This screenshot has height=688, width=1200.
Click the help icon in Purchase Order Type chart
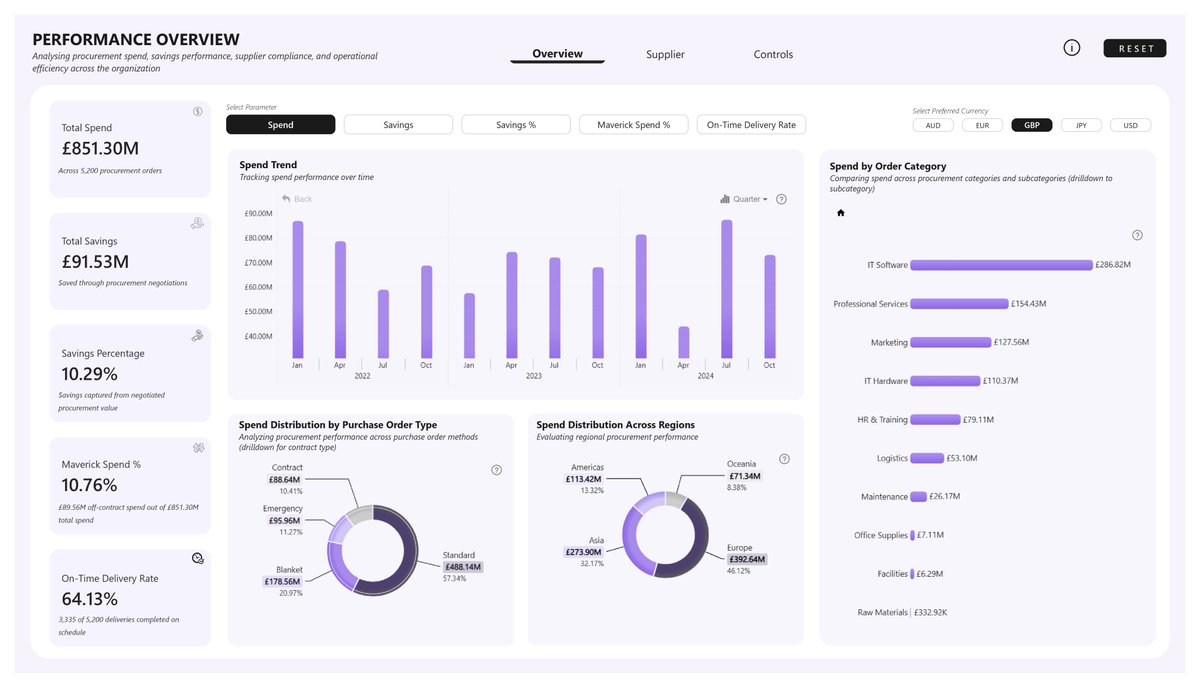coord(496,470)
